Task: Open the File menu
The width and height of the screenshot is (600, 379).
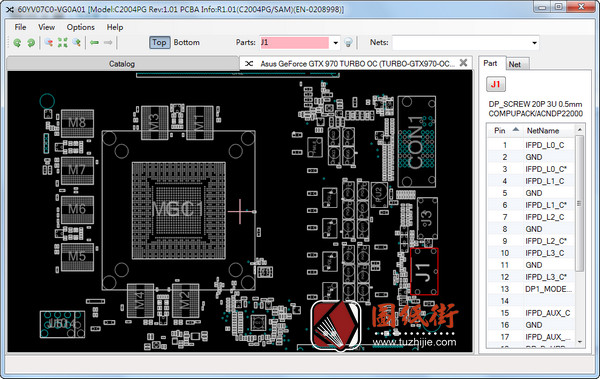Action: [20, 27]
